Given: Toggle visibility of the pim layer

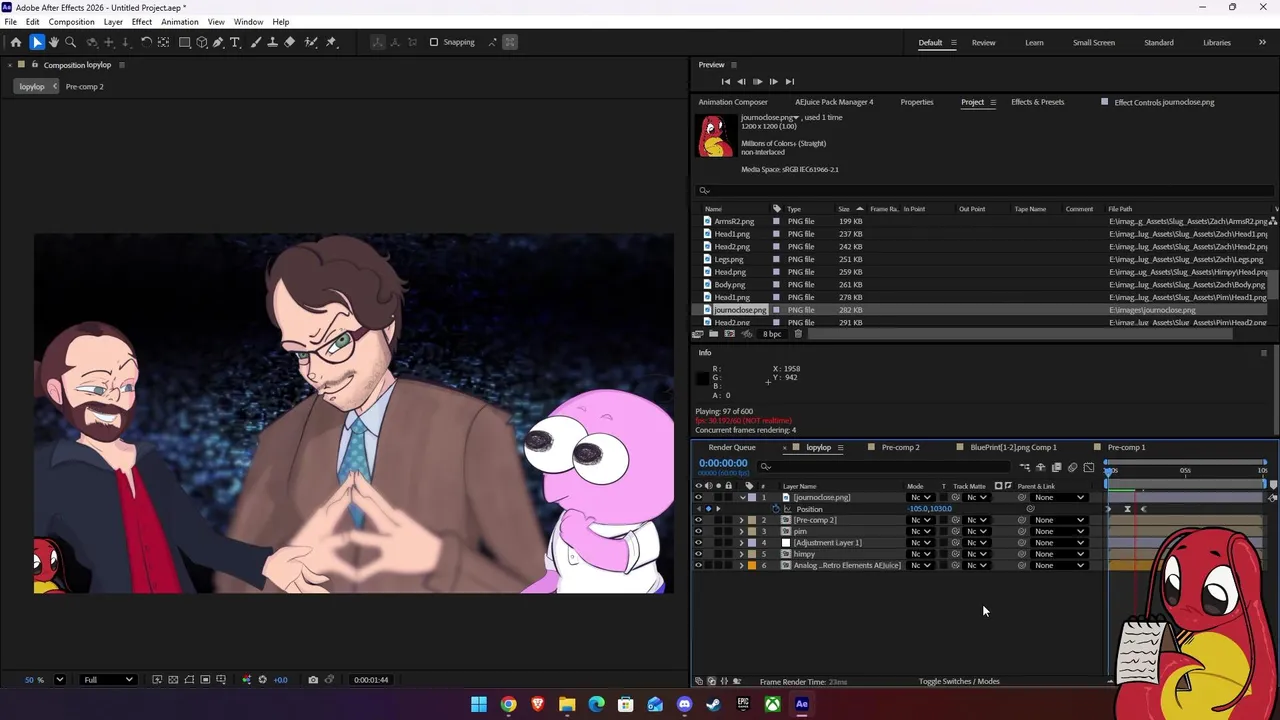Looking at the screenshot, I should (x=698, y=531).
